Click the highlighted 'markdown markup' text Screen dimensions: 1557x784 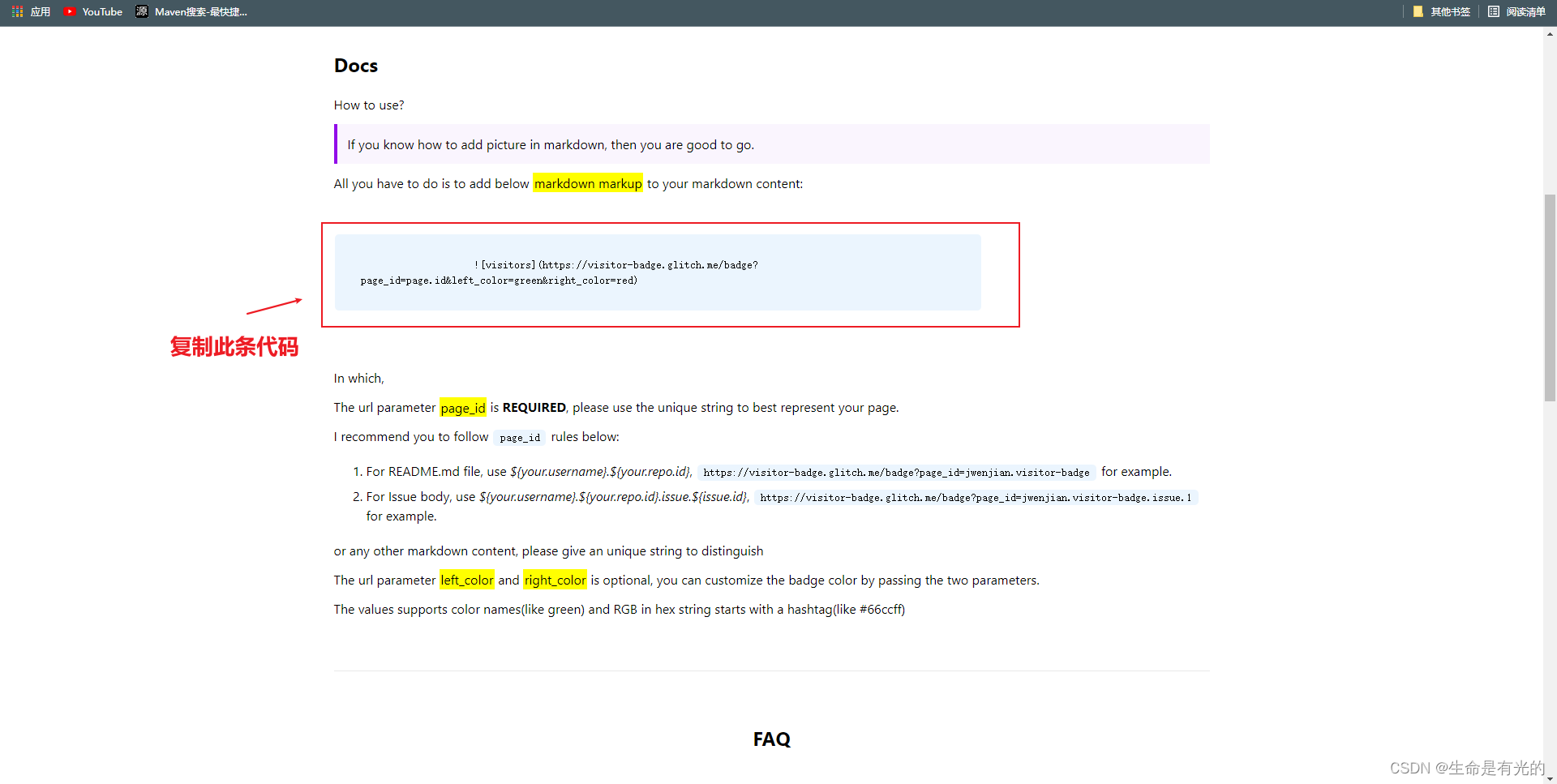[588, 184]
